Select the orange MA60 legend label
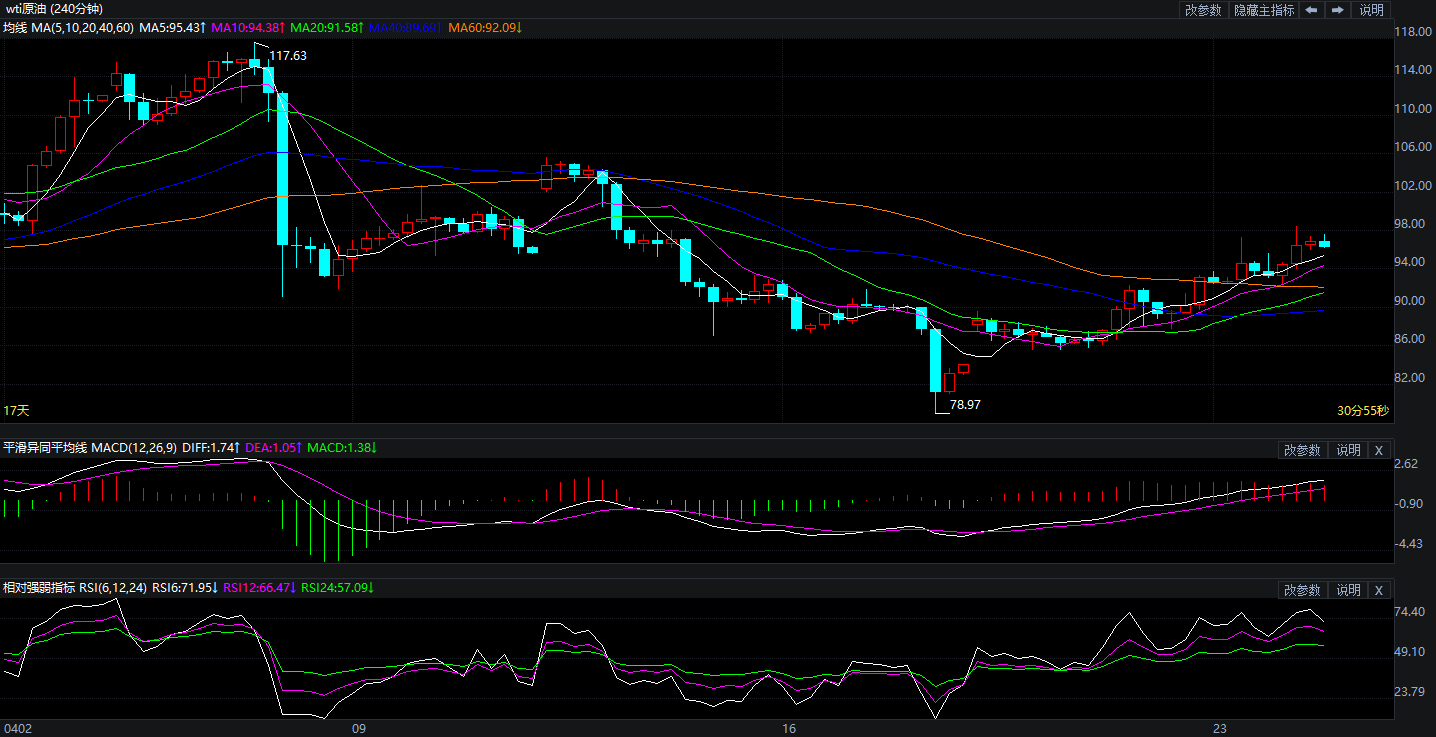Viewport: 1436px width, 737px height. (x=485, y=28)
